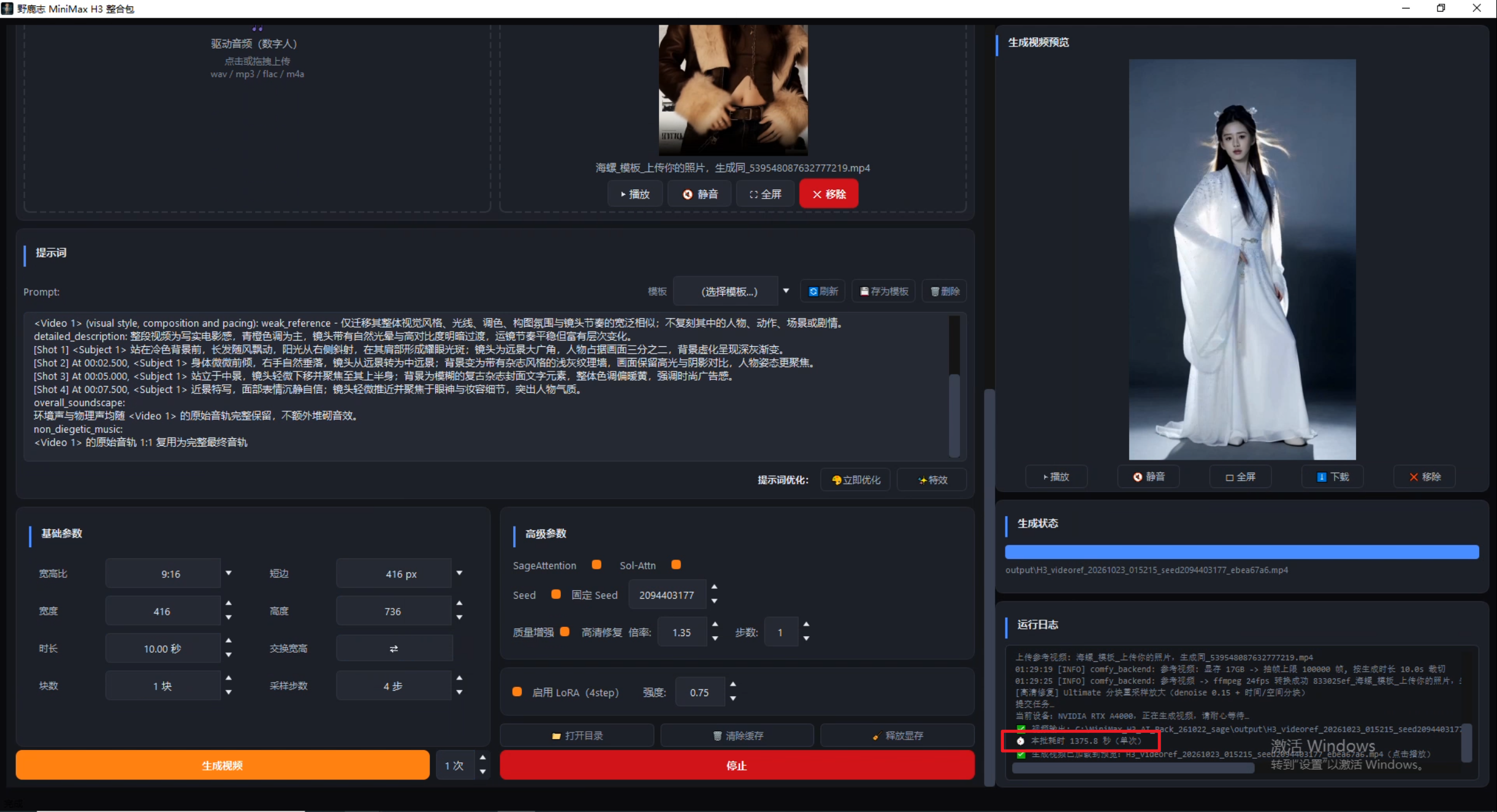The image size is (1497, 812).
Task: Increase the 采样步数 value
Action: 459,678
